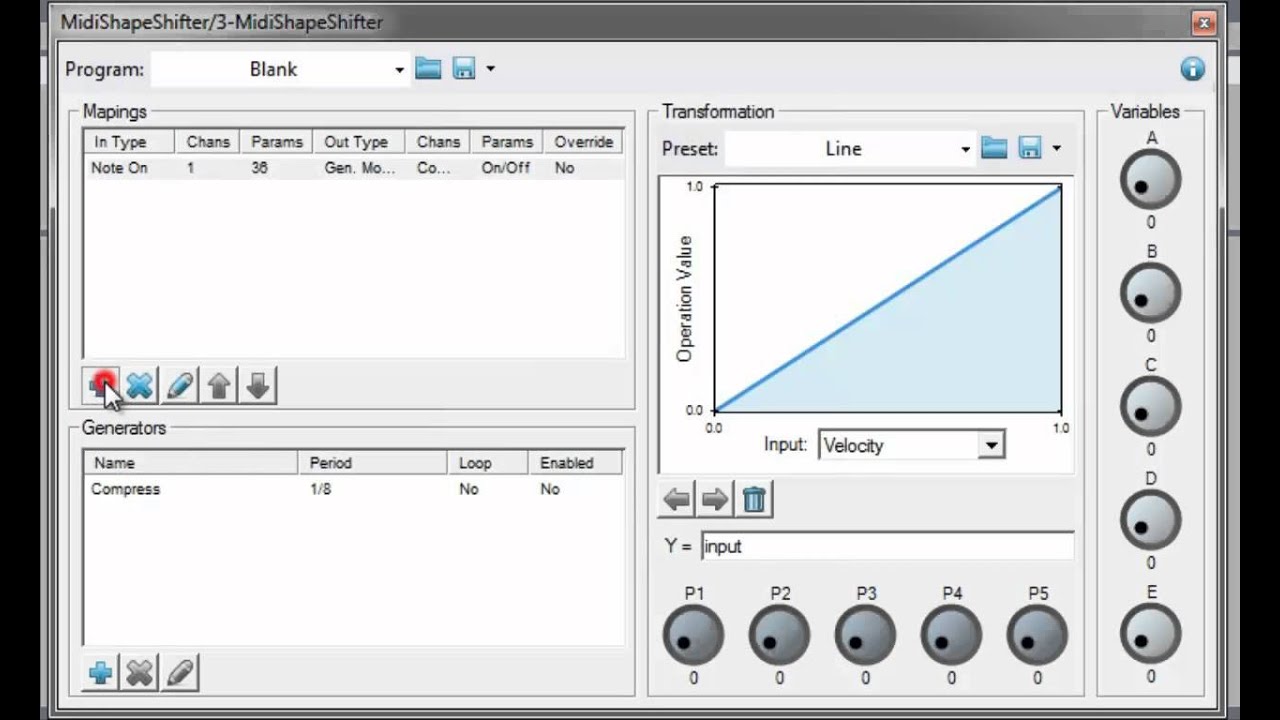Screen dimensions: 1280x720
Task: Click the trash can delete icon
Action: pos(755,499)
